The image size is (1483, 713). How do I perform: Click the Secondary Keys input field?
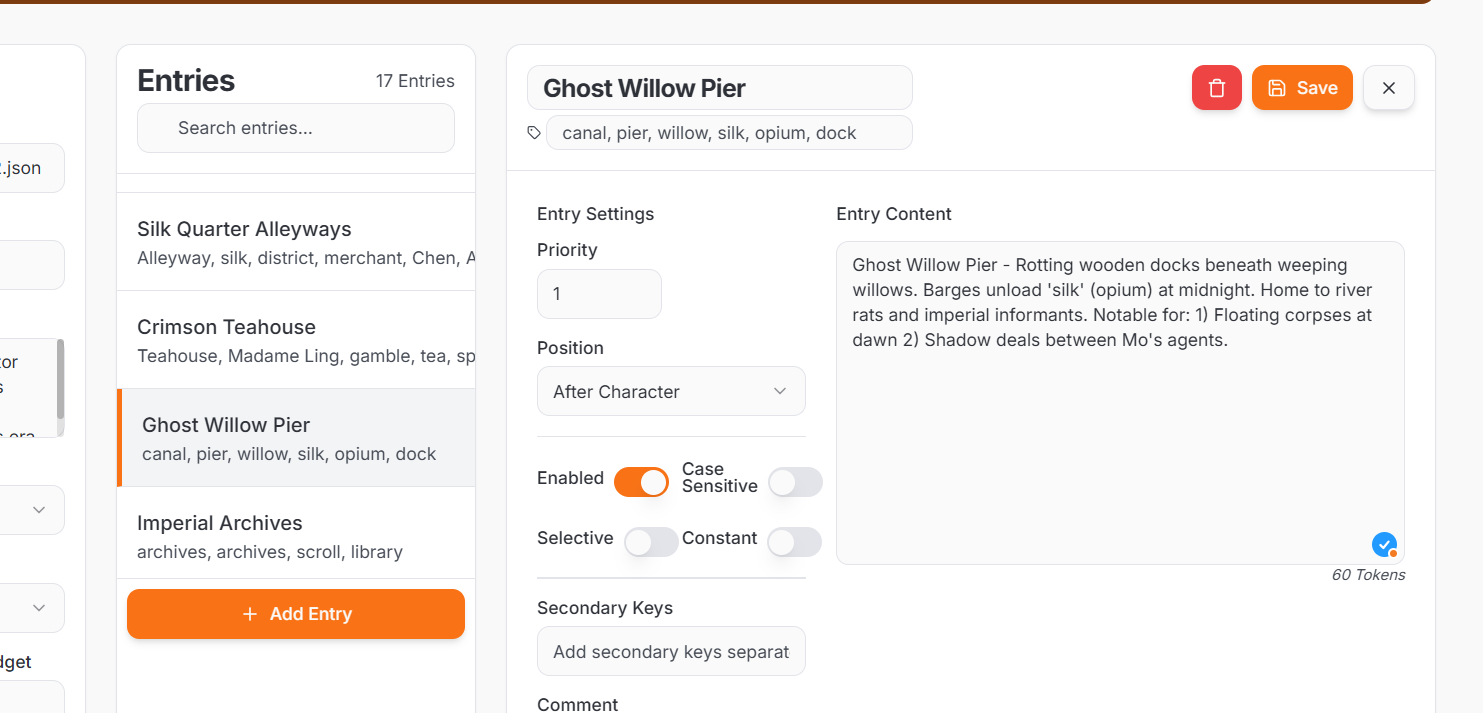point(671,651)
